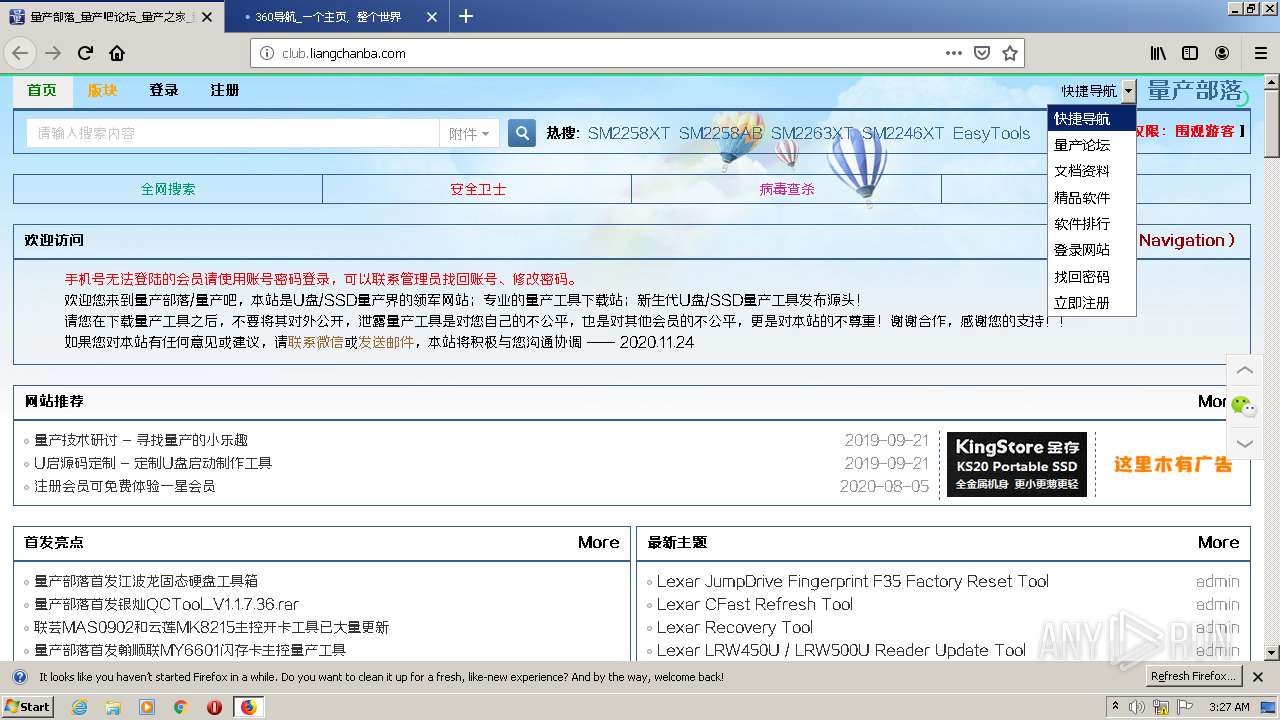
Task: Open the Library icon in Firefox toolbar
Action: (1158, 53)
